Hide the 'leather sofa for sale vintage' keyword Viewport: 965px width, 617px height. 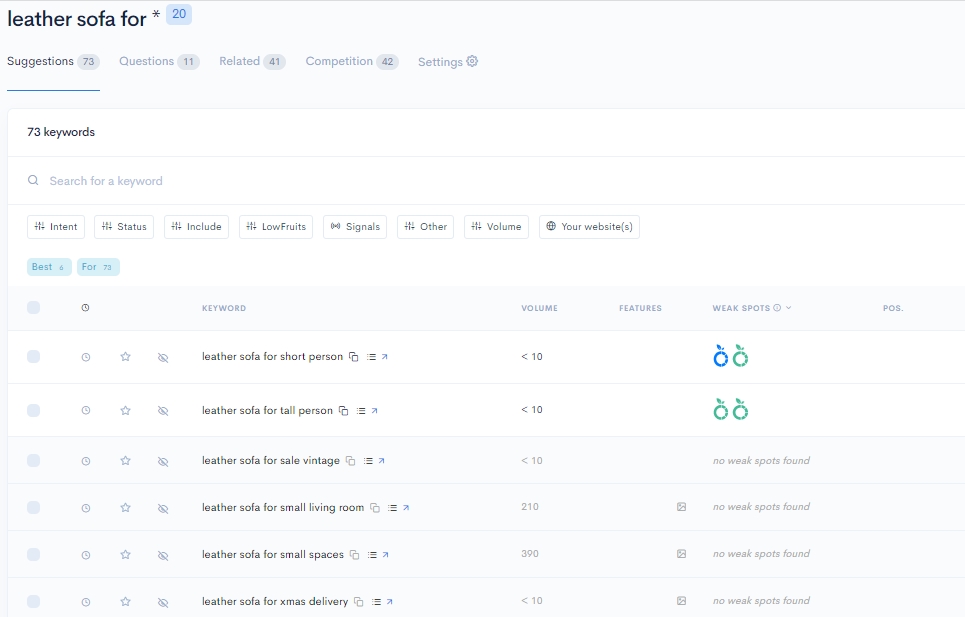point(163,461)
